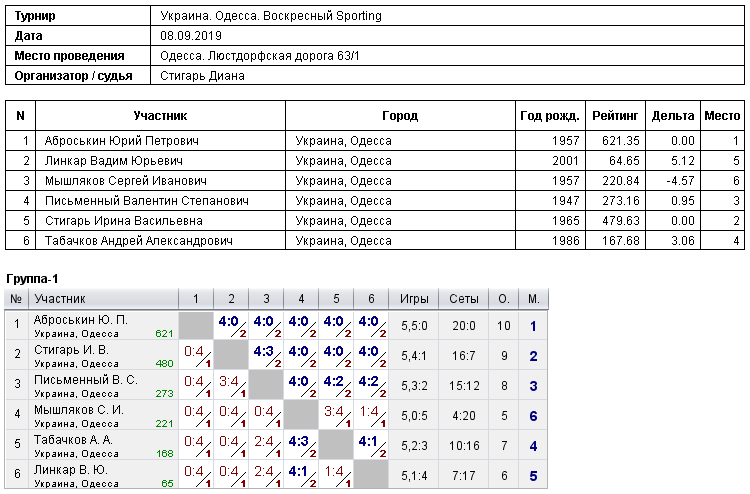Click score 1:4 in Мышляков's row
This screenshot has height=494, width=750.
[368, 412]
